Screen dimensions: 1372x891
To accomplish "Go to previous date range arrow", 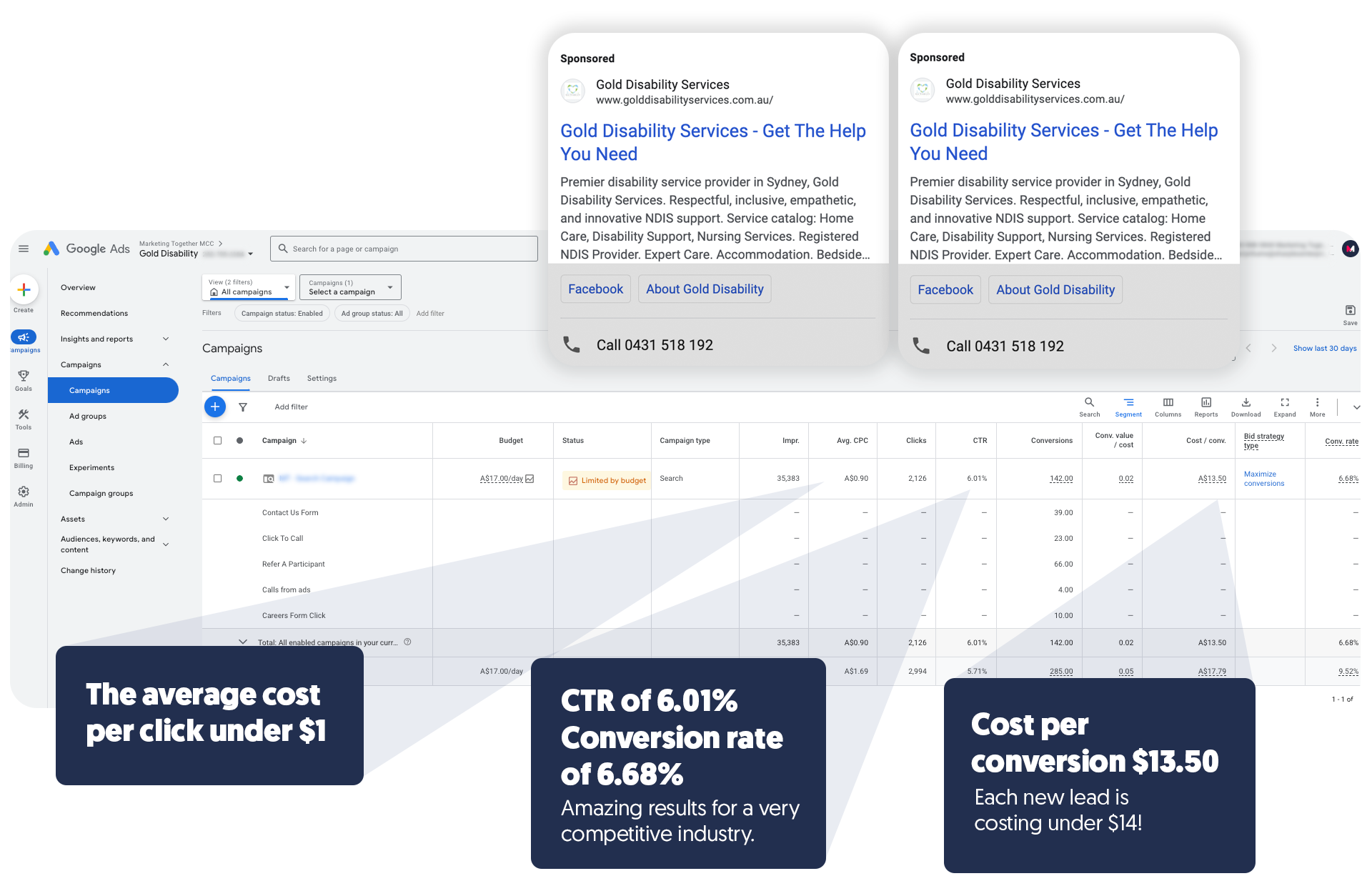I will pos(1248,348).
